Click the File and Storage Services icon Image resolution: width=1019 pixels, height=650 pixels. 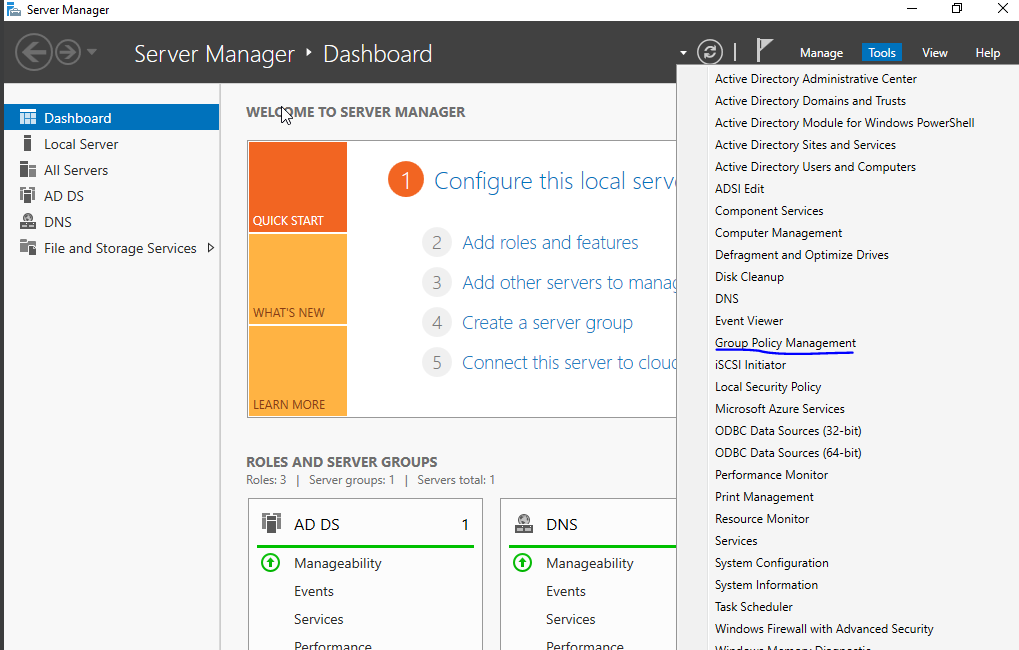(x=28, y=247)
